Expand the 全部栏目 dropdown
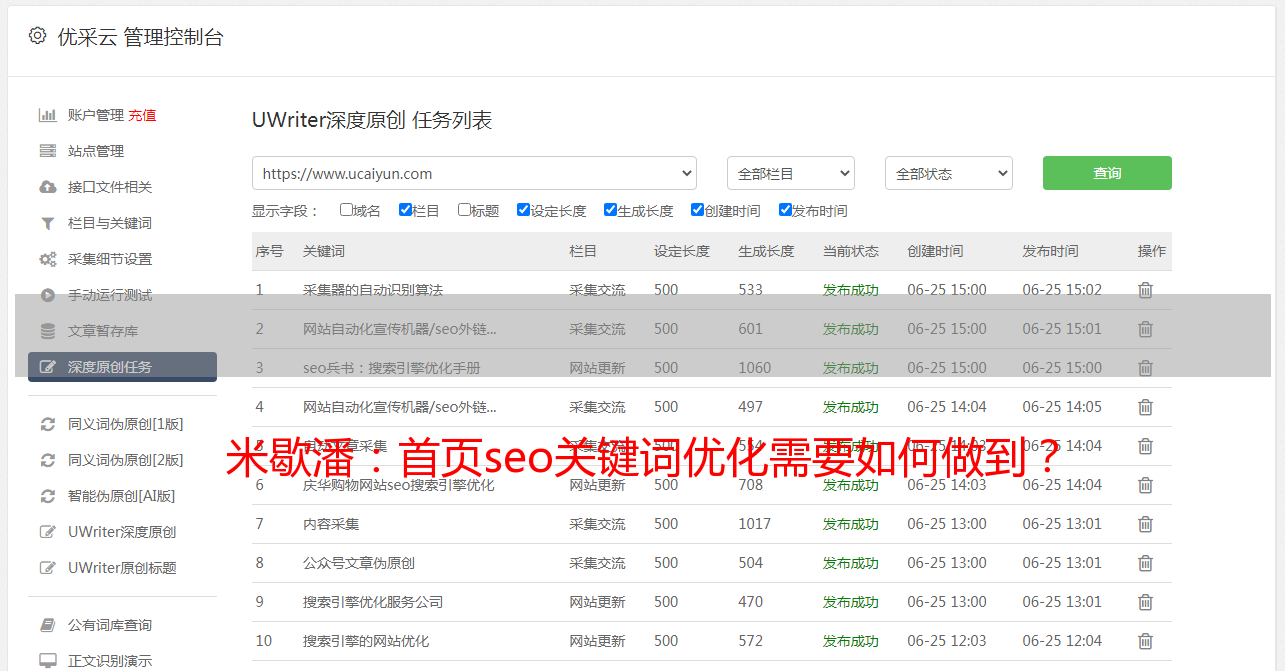This screenshot has height=671, width=1285. (x=791, y=173)
